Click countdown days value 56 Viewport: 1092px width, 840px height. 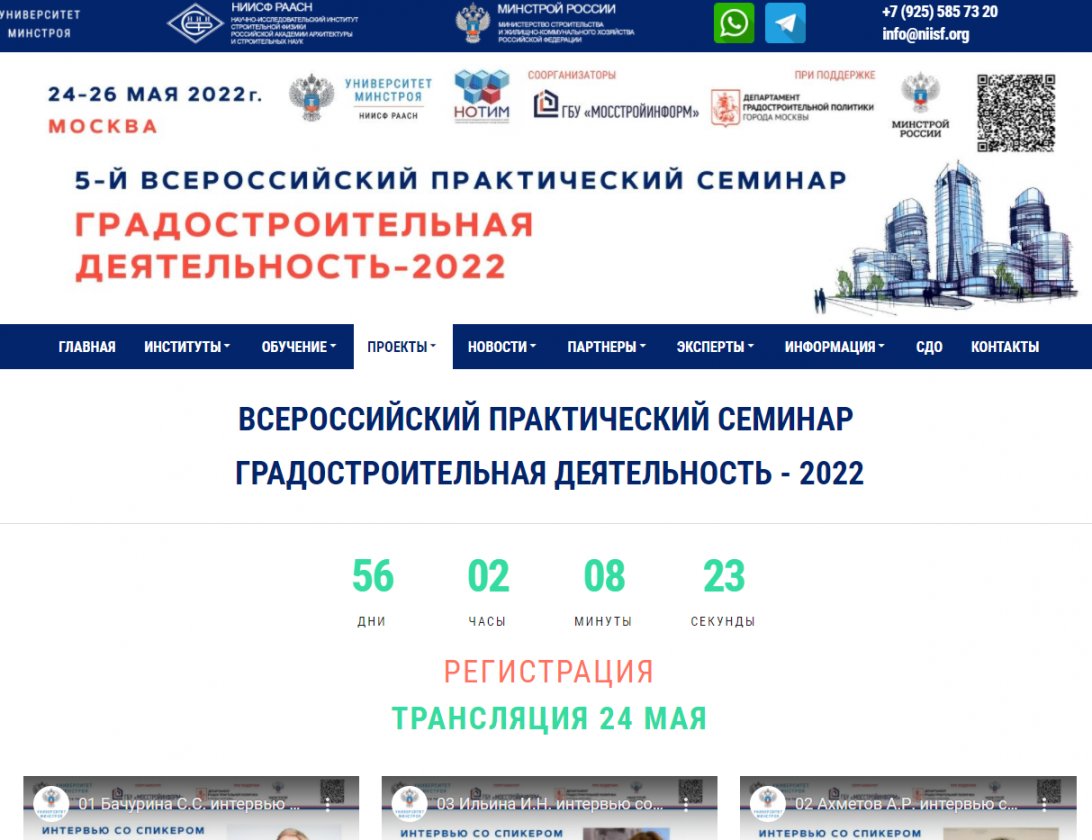click(x=373, y=576)
